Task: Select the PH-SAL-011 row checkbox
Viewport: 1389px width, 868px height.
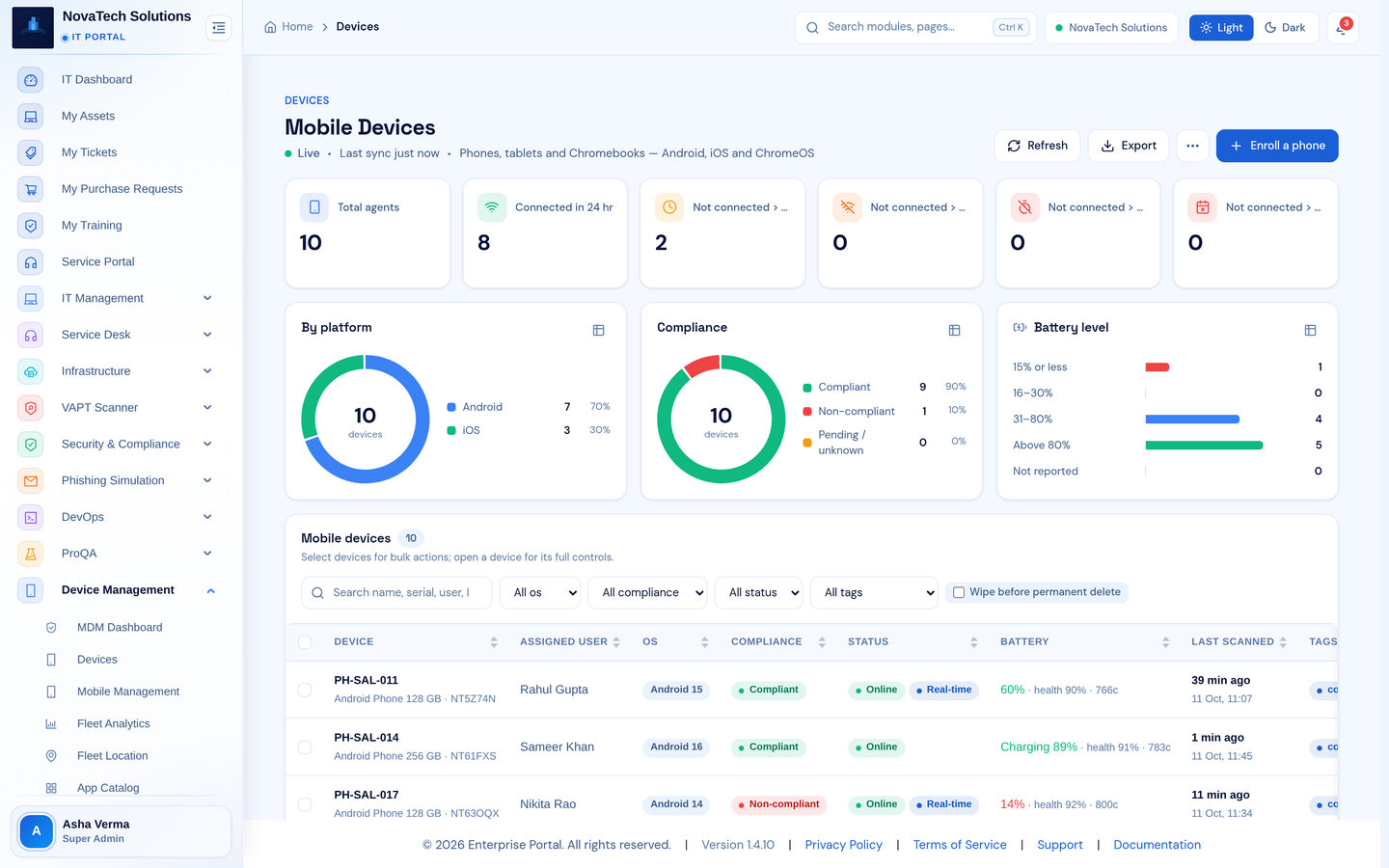Action: pyautogui.click(x=305, y=690)
